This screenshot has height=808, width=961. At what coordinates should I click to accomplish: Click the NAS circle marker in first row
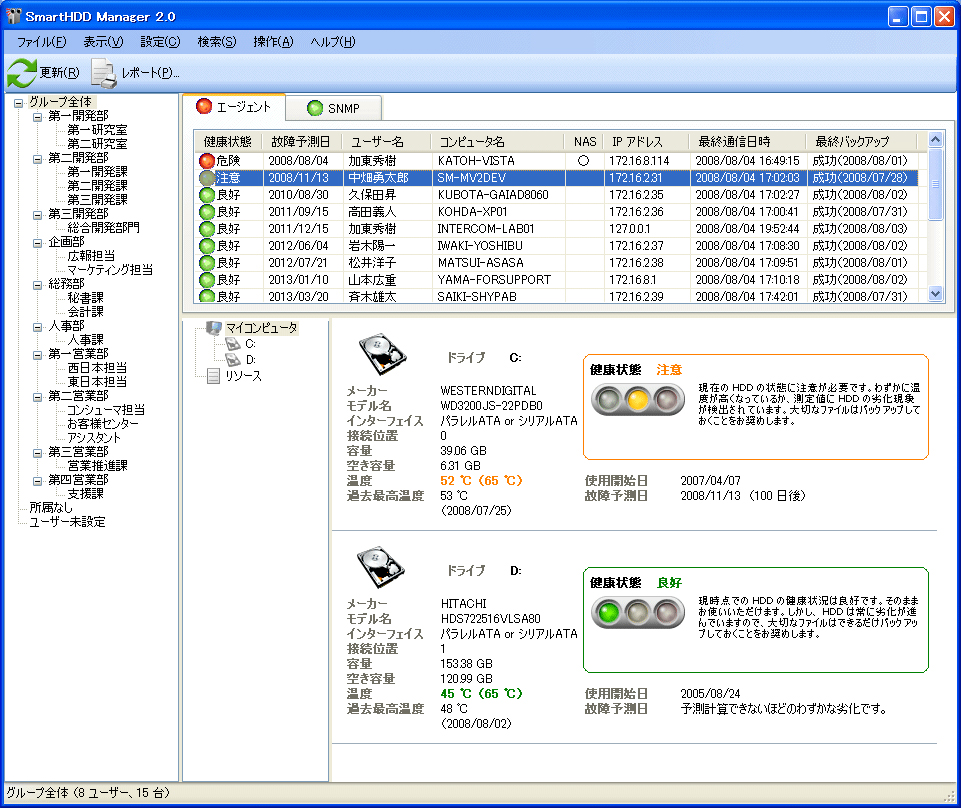click(x=583, y=160)
